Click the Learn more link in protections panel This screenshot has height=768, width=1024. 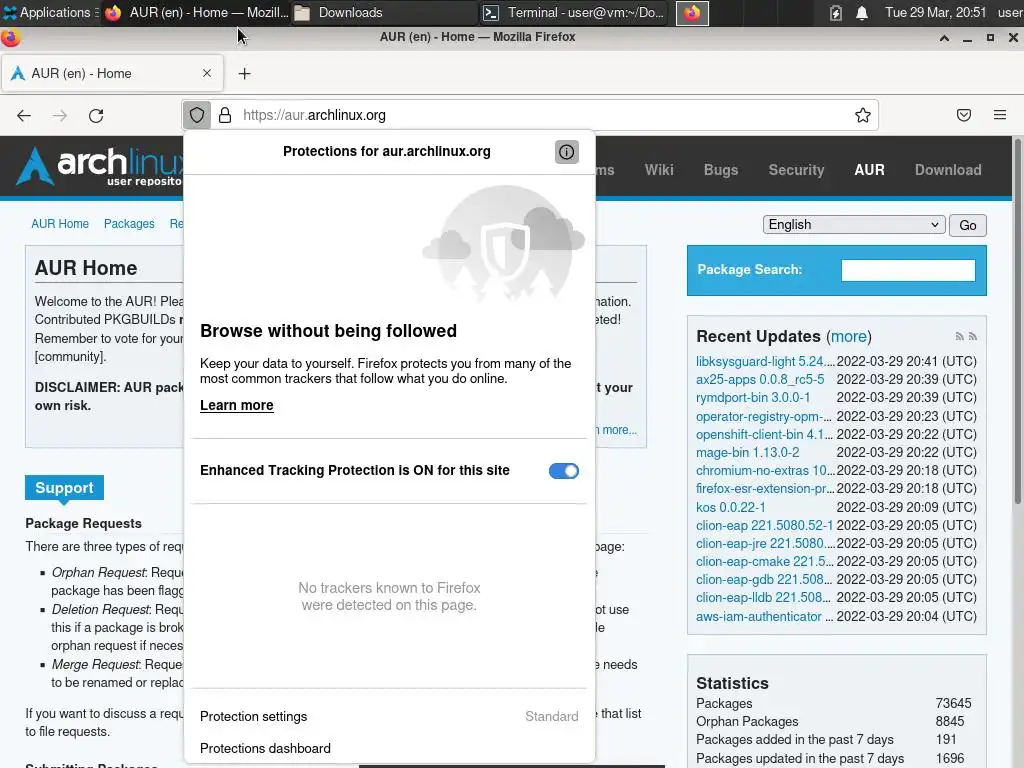point(236,405)
